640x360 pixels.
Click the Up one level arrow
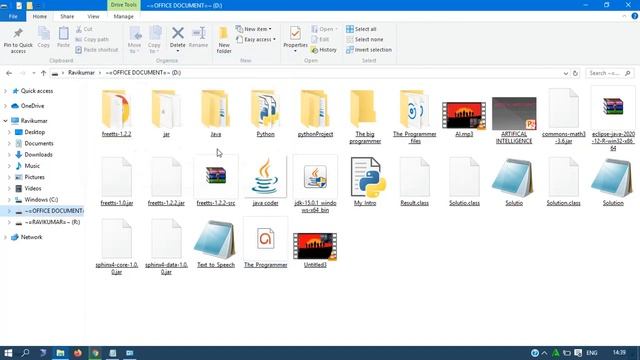[43, 73]
